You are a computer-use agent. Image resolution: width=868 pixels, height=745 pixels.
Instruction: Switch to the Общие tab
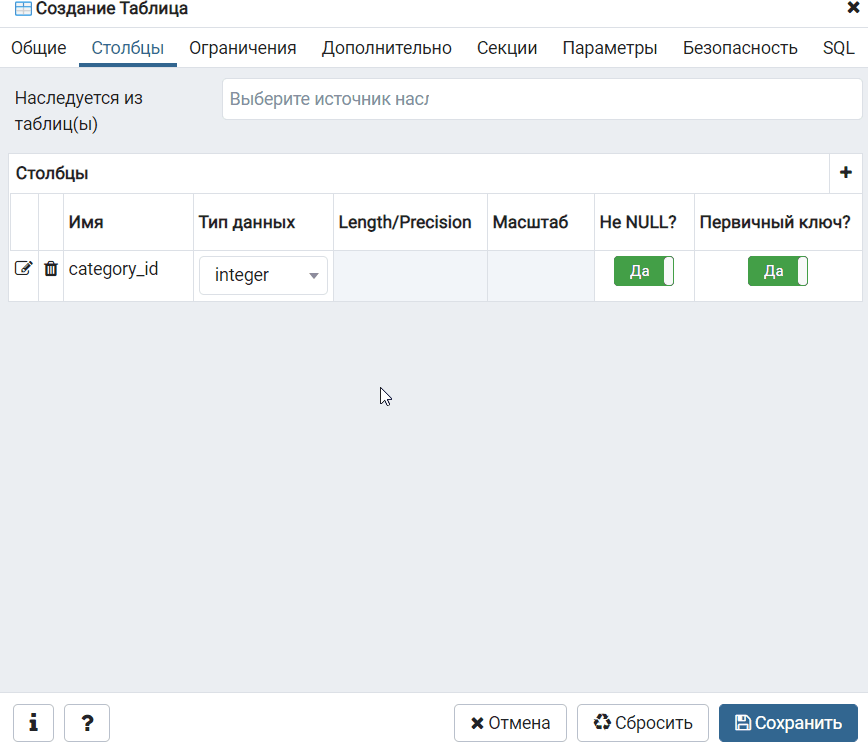tap(39, 48)
